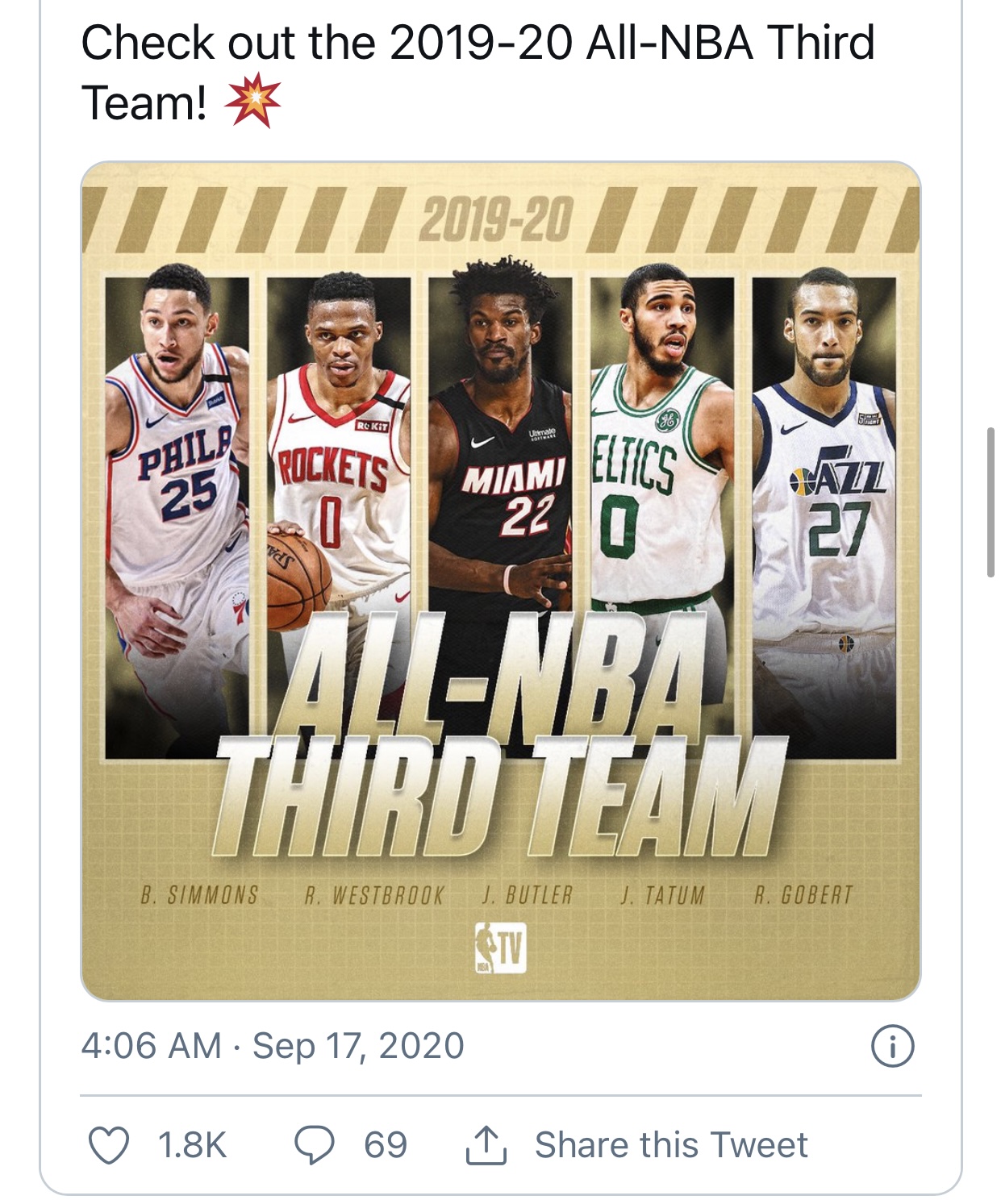Open the tweet info circle icon

point(893,1046)
